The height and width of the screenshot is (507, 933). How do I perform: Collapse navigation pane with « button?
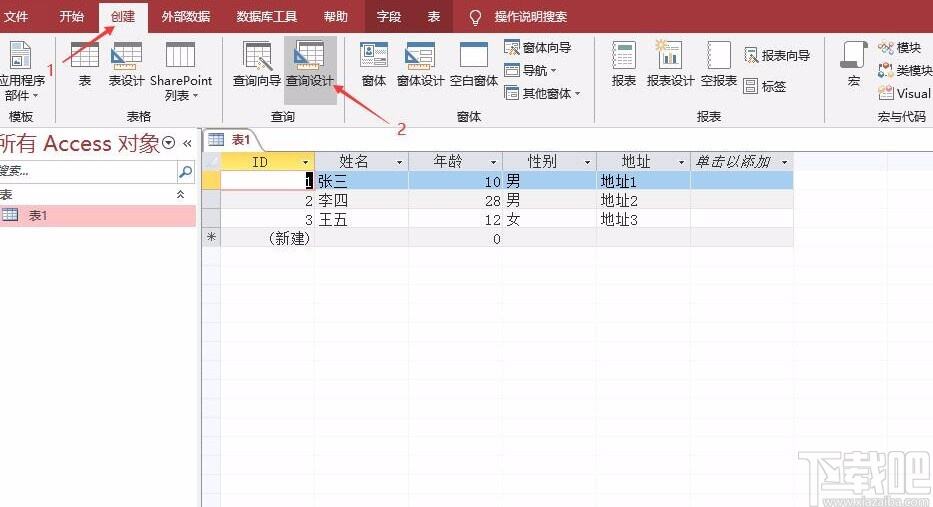point(187,143)
